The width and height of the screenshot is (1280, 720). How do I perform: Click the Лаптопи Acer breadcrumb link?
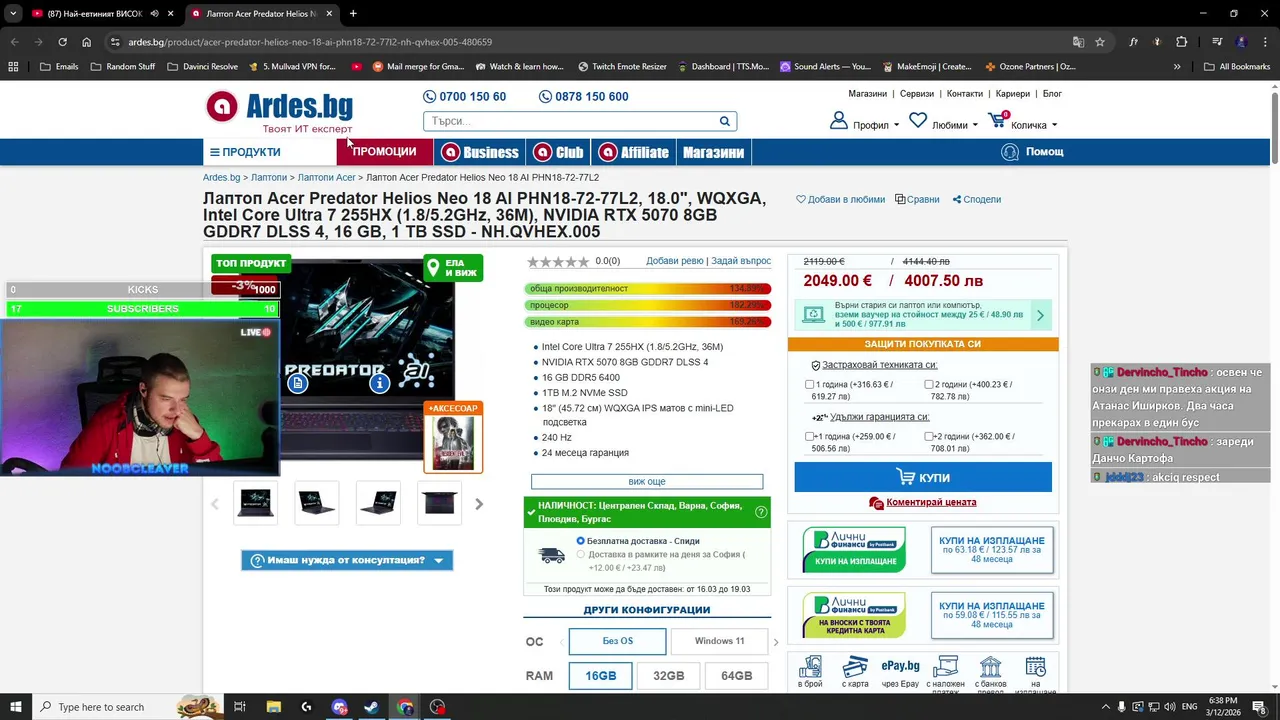pyautogui.click(x=326, y=177)
